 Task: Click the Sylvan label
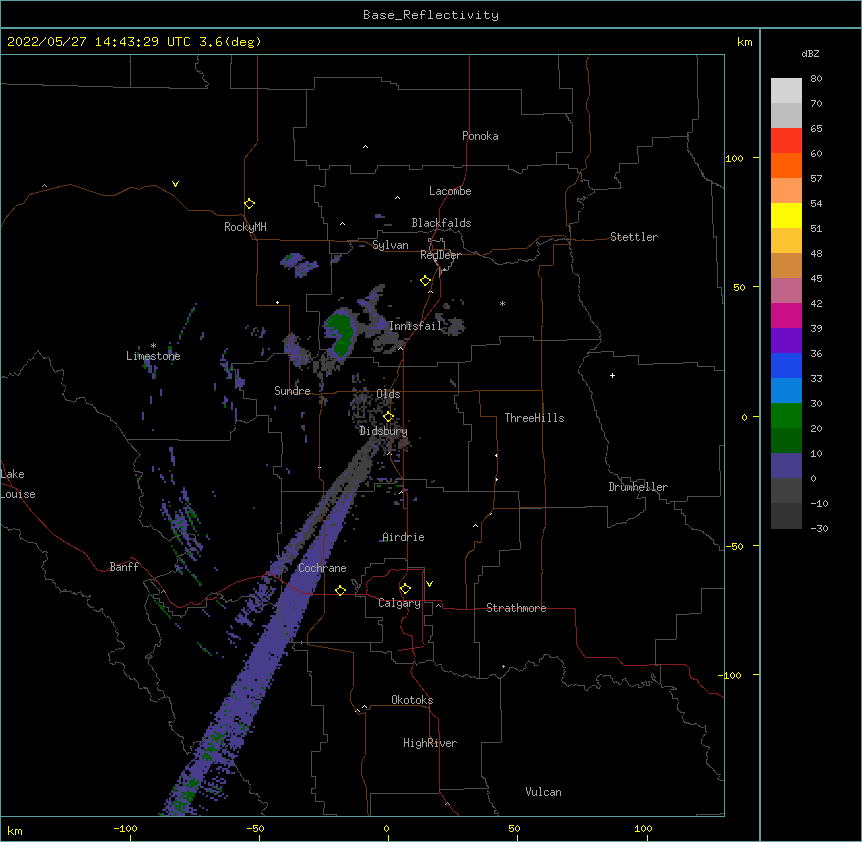coord(390,245)
